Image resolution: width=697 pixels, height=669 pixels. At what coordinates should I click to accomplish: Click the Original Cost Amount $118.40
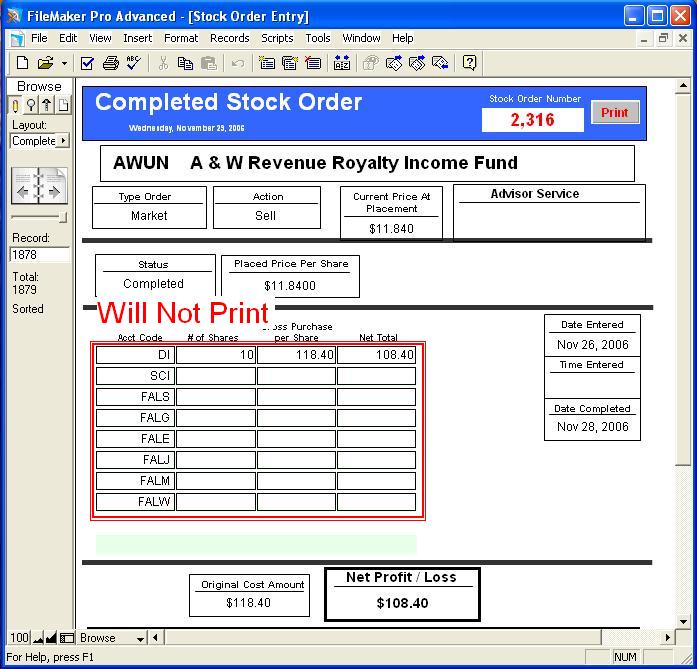tap(248, 603)
